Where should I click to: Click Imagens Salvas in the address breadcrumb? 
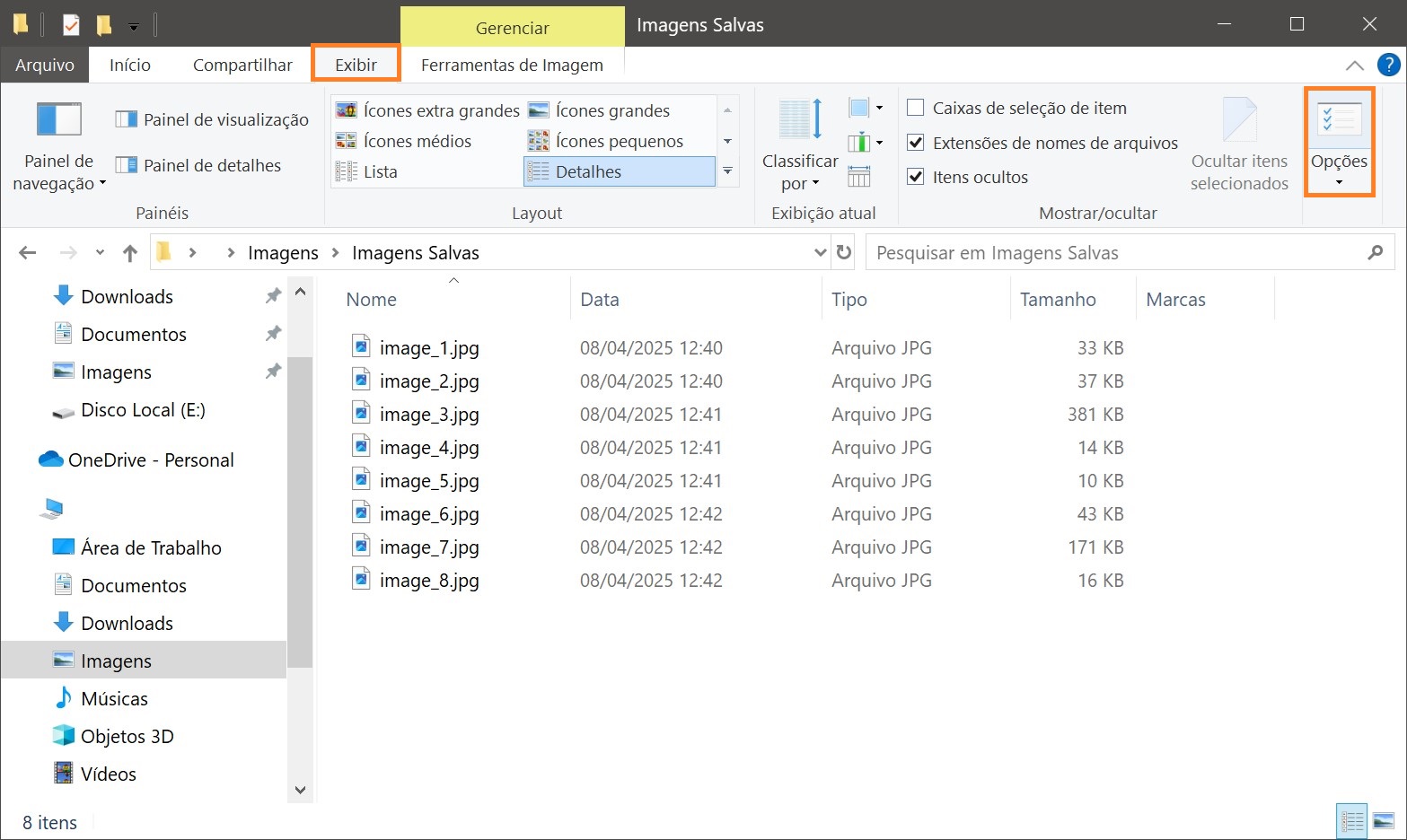(416, 253)
